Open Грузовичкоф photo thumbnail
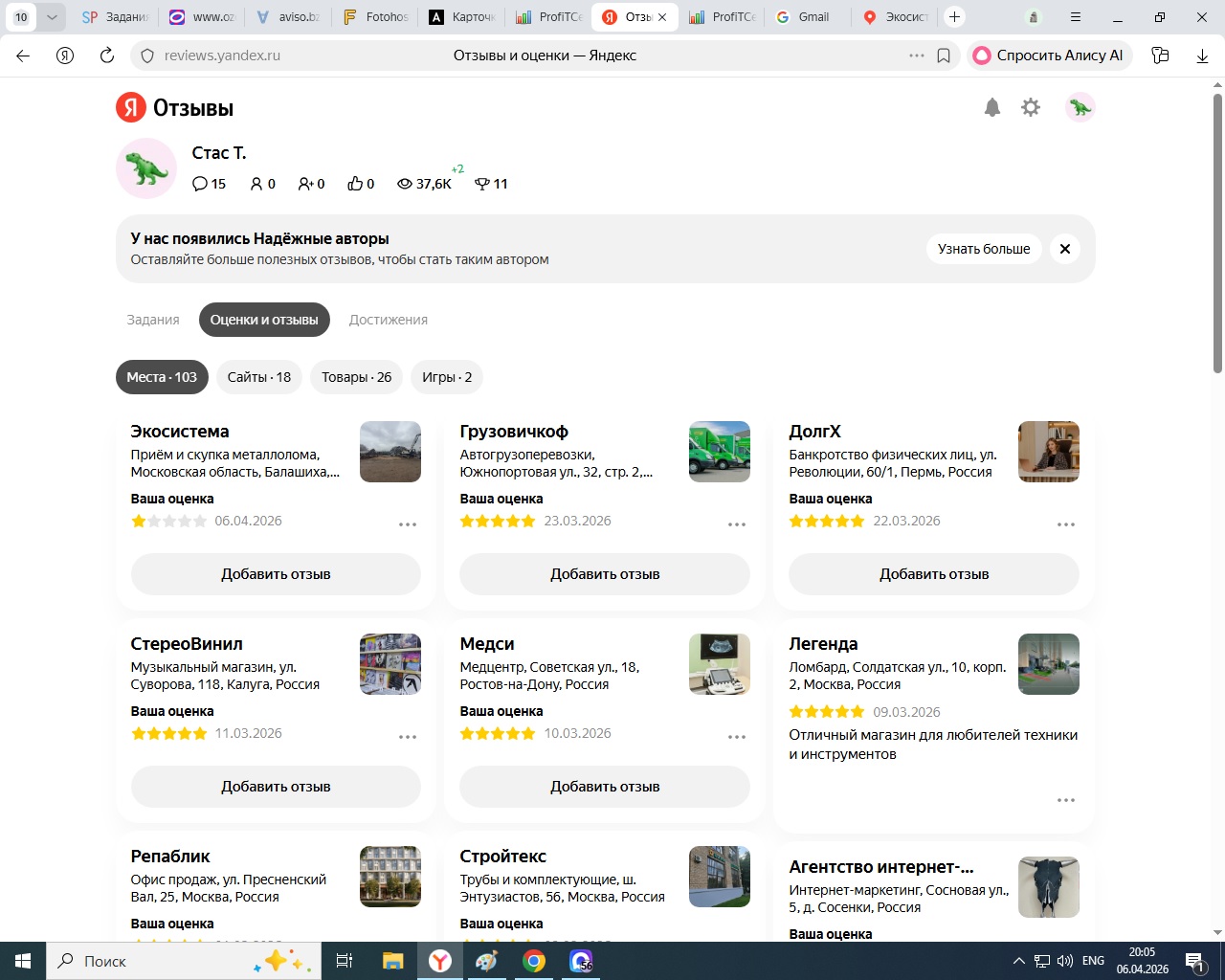 [x=720, y=452]
